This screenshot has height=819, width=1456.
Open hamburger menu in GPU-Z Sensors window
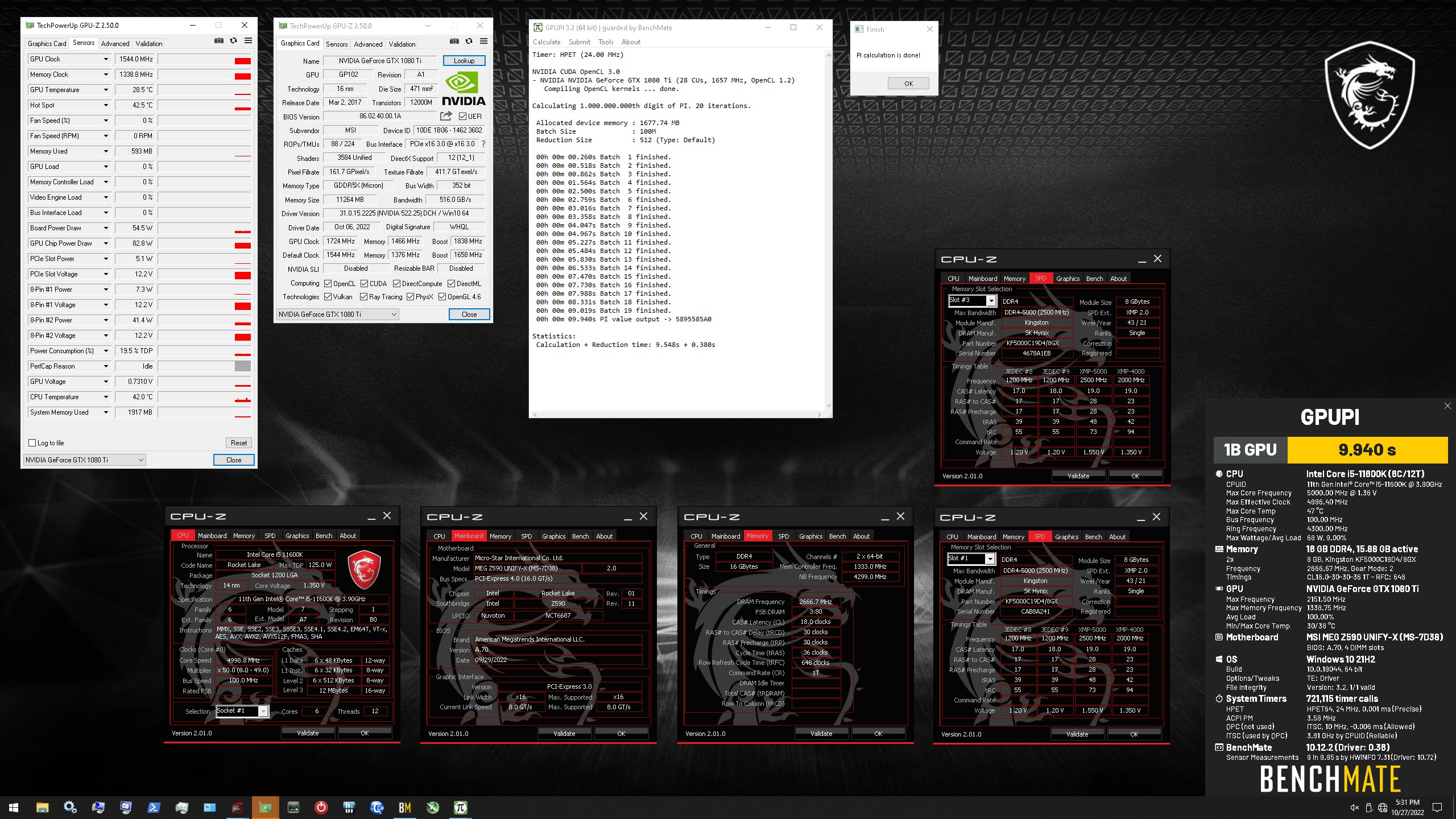248,41
